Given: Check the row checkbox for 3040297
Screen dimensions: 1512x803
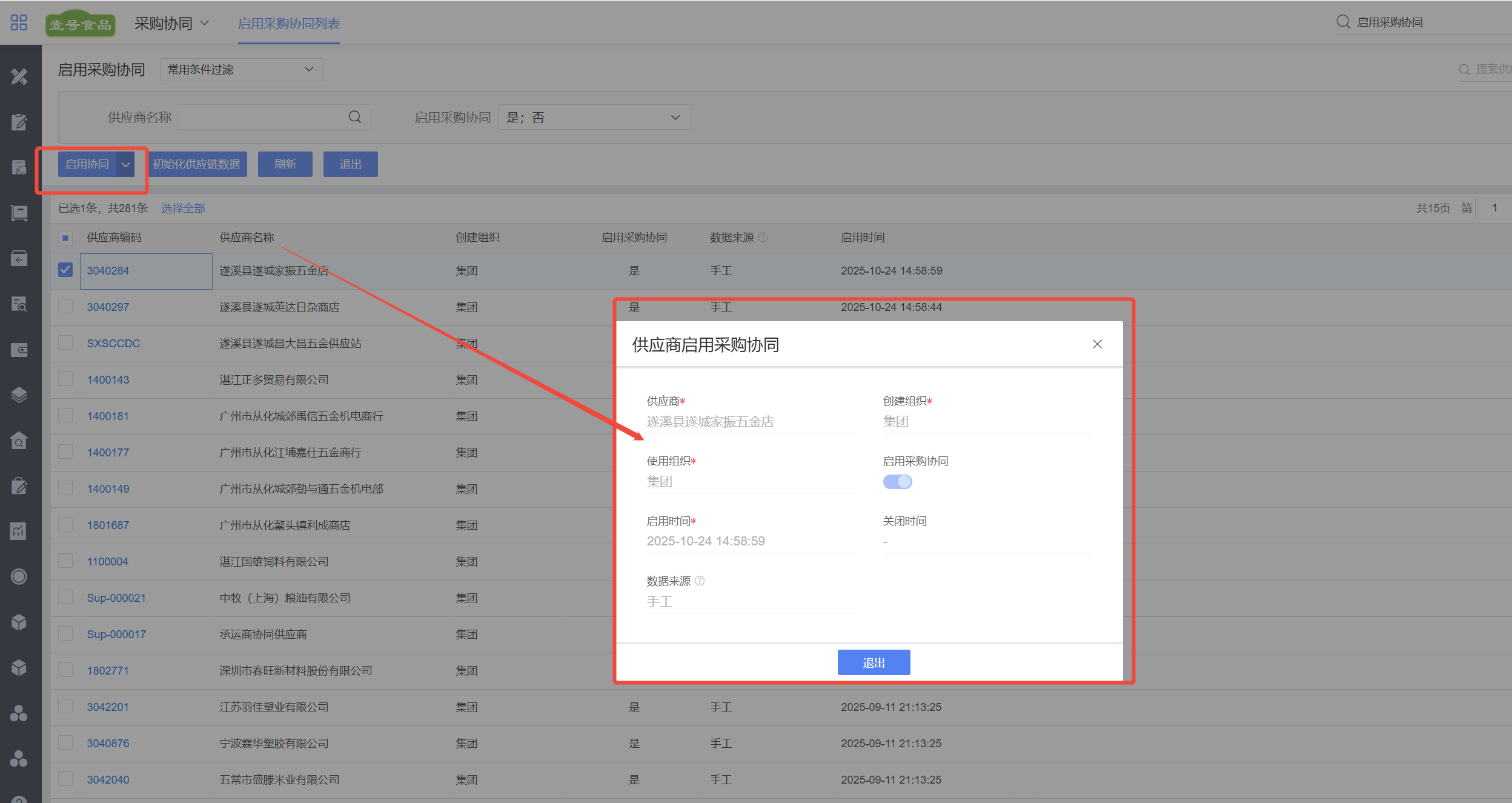Looking at the screenshot, I should 65,306.
